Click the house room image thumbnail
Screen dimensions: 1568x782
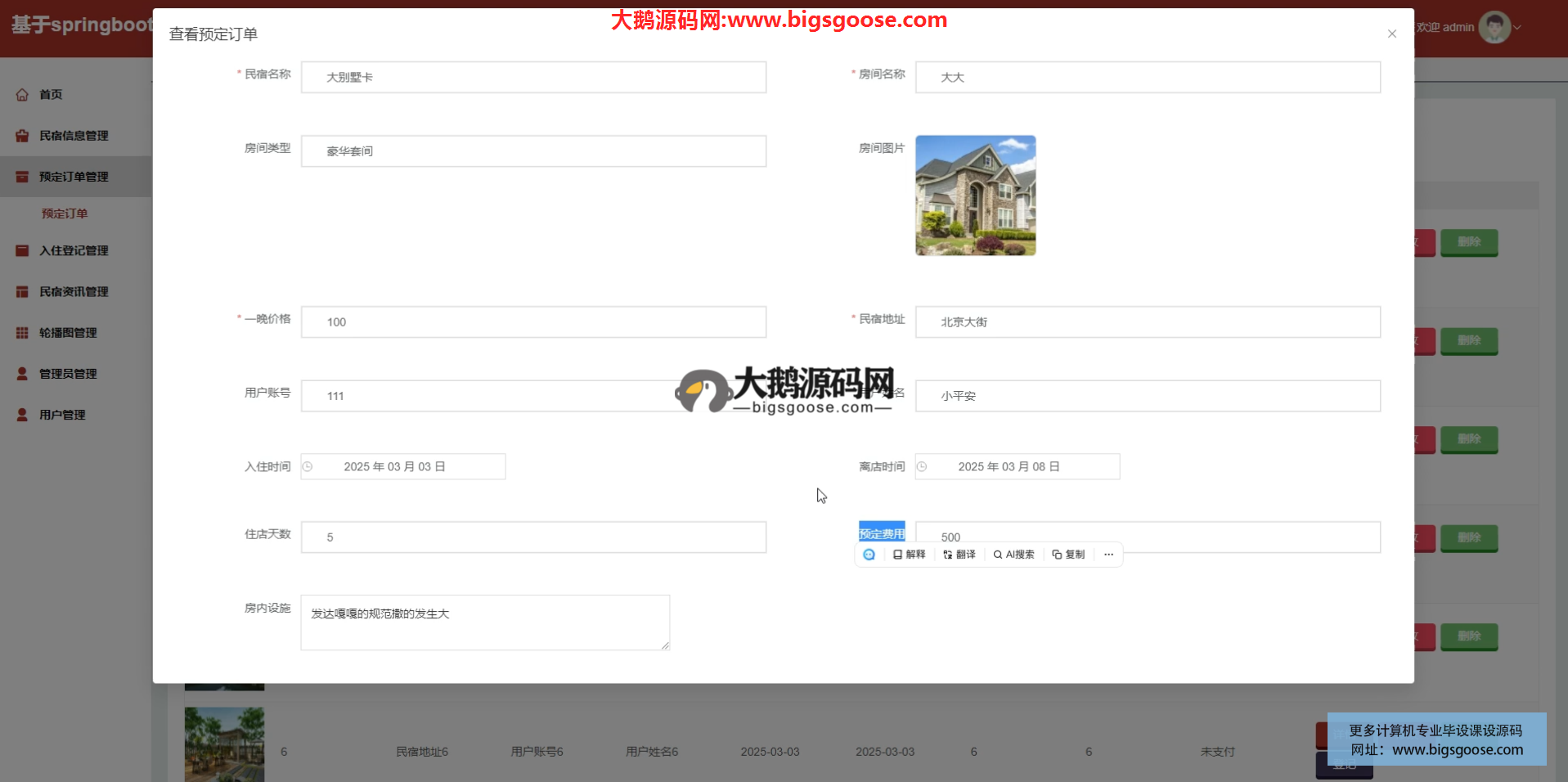pyautogui.click(x=975, y=195)
